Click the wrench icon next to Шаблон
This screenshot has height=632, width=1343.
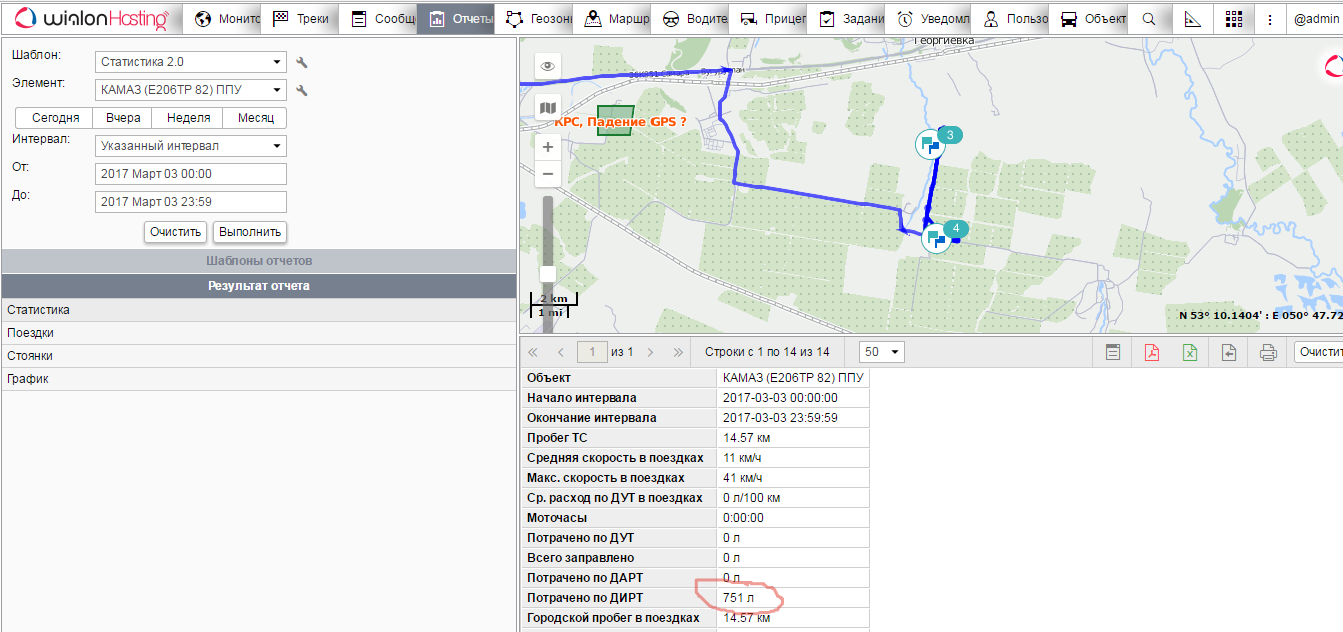point(302,63)
